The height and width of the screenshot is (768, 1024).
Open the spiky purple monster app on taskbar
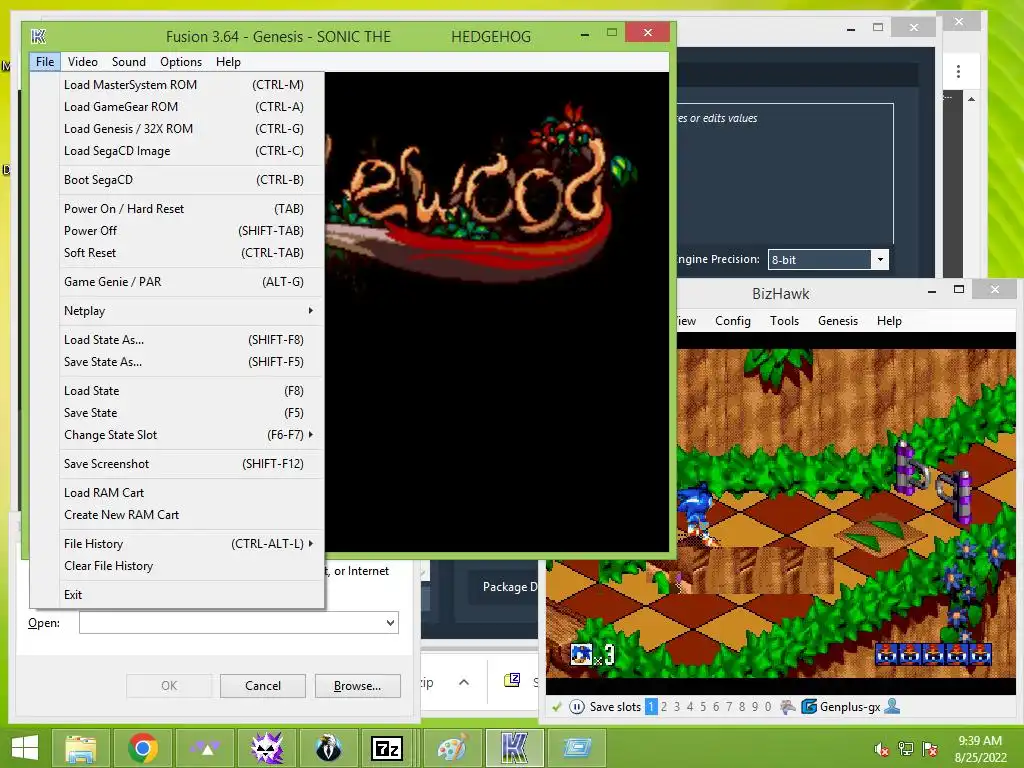[267, 748]
